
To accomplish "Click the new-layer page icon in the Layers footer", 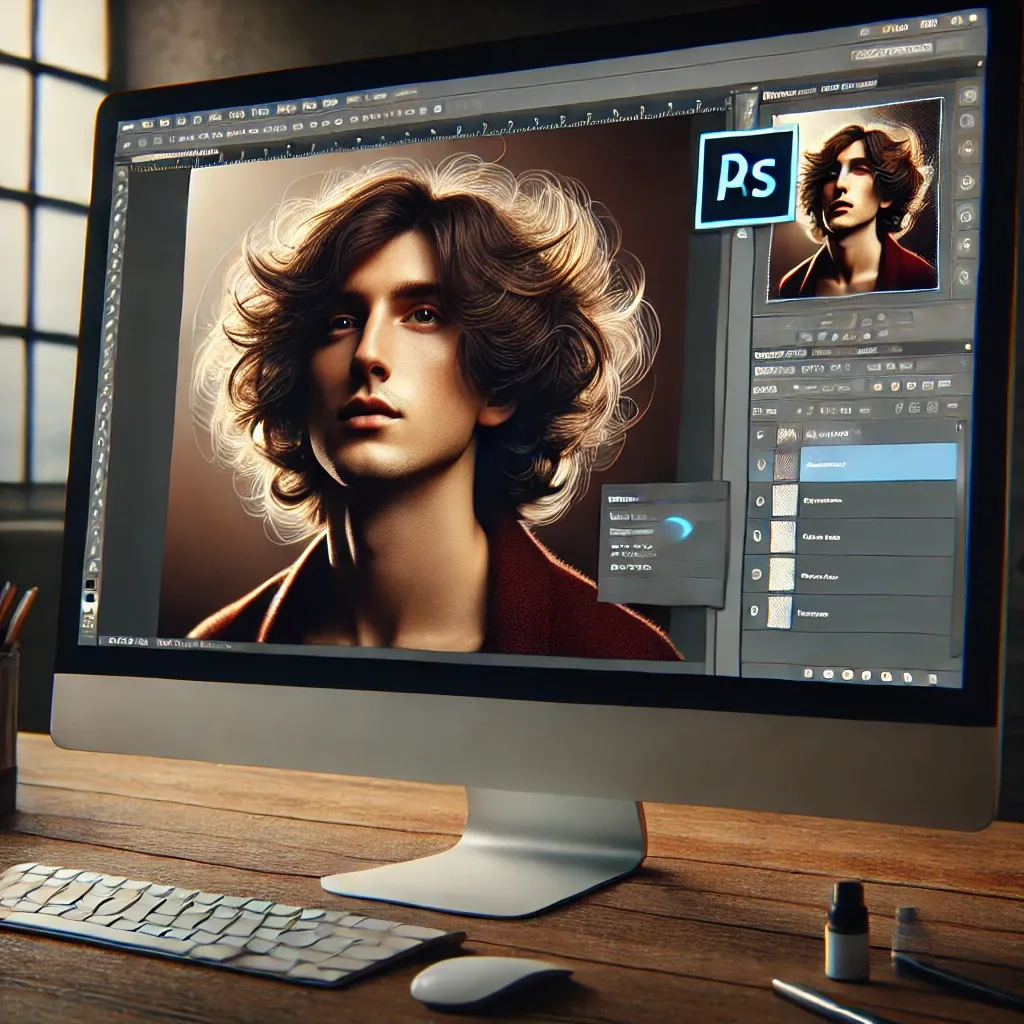I will pyautogui.click(x=906, y=677).
